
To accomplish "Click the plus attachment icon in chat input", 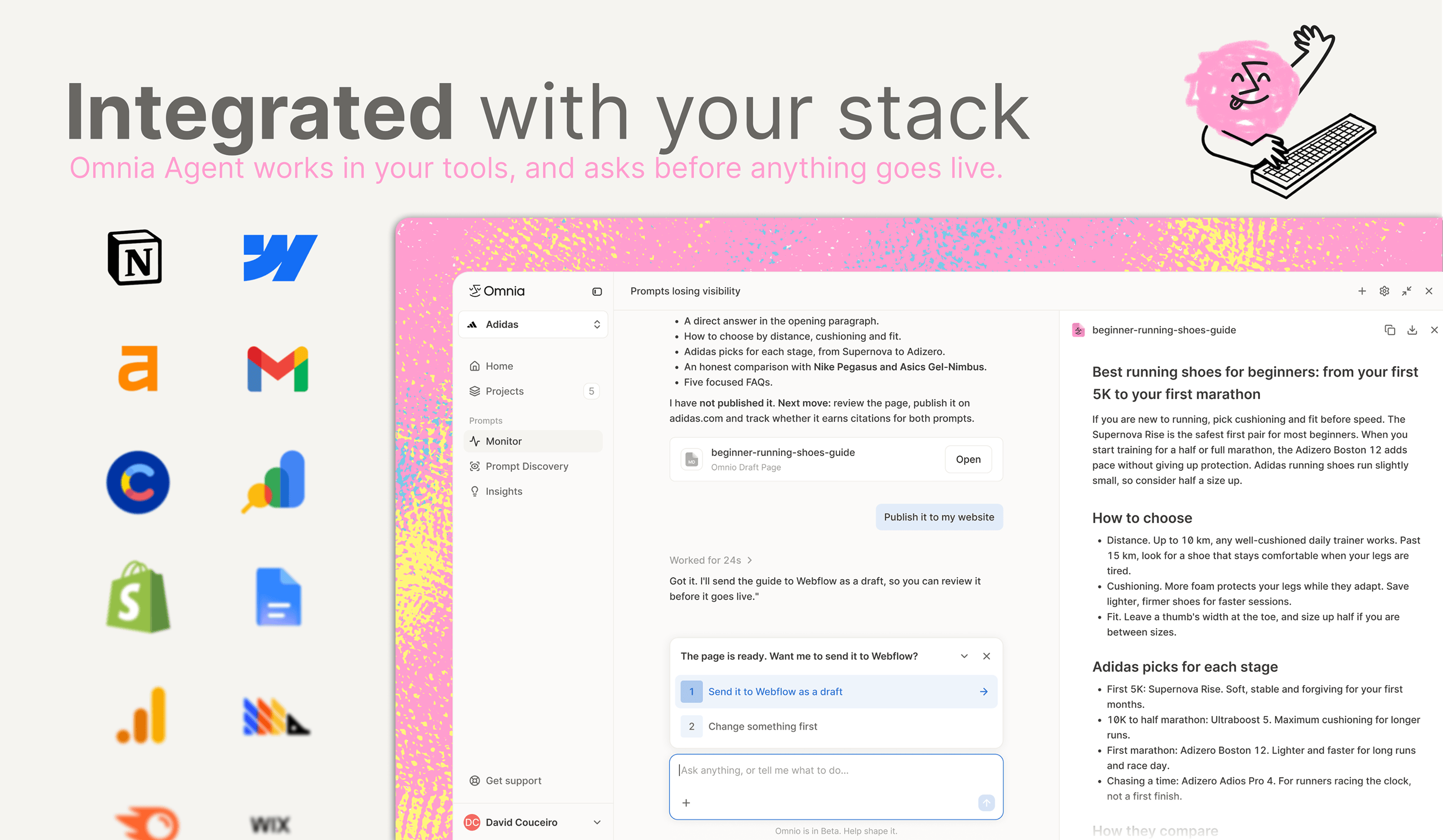I will [x=686, y=803].
